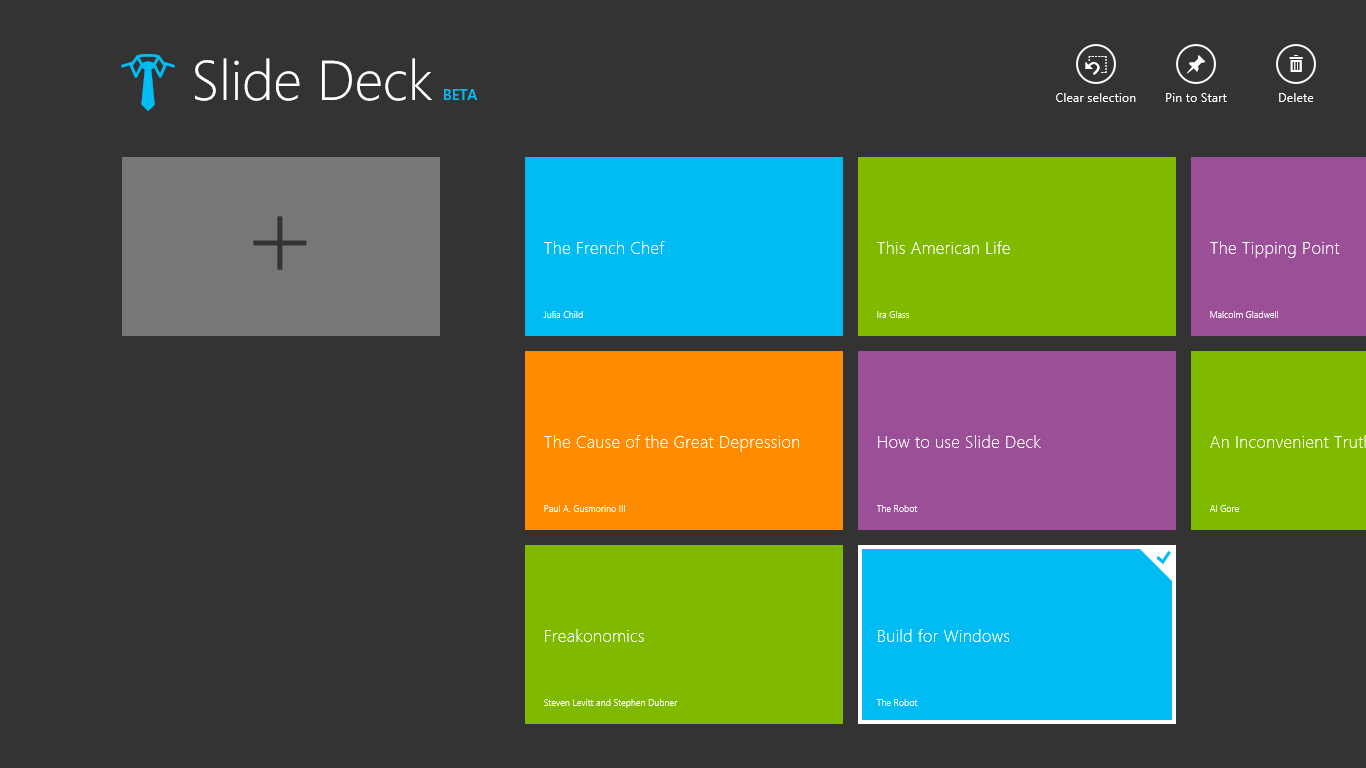Click the Slide Deck tie logo
The height and width of the screenshot is (768, 1366).
pos(147,81)
